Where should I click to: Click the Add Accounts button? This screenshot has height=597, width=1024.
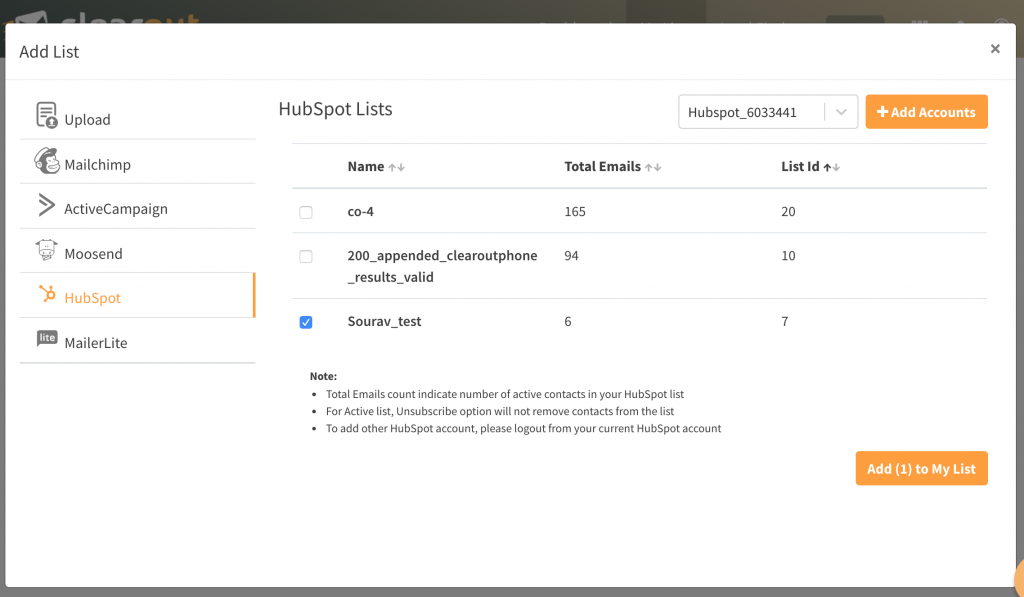tap(926, 112)
